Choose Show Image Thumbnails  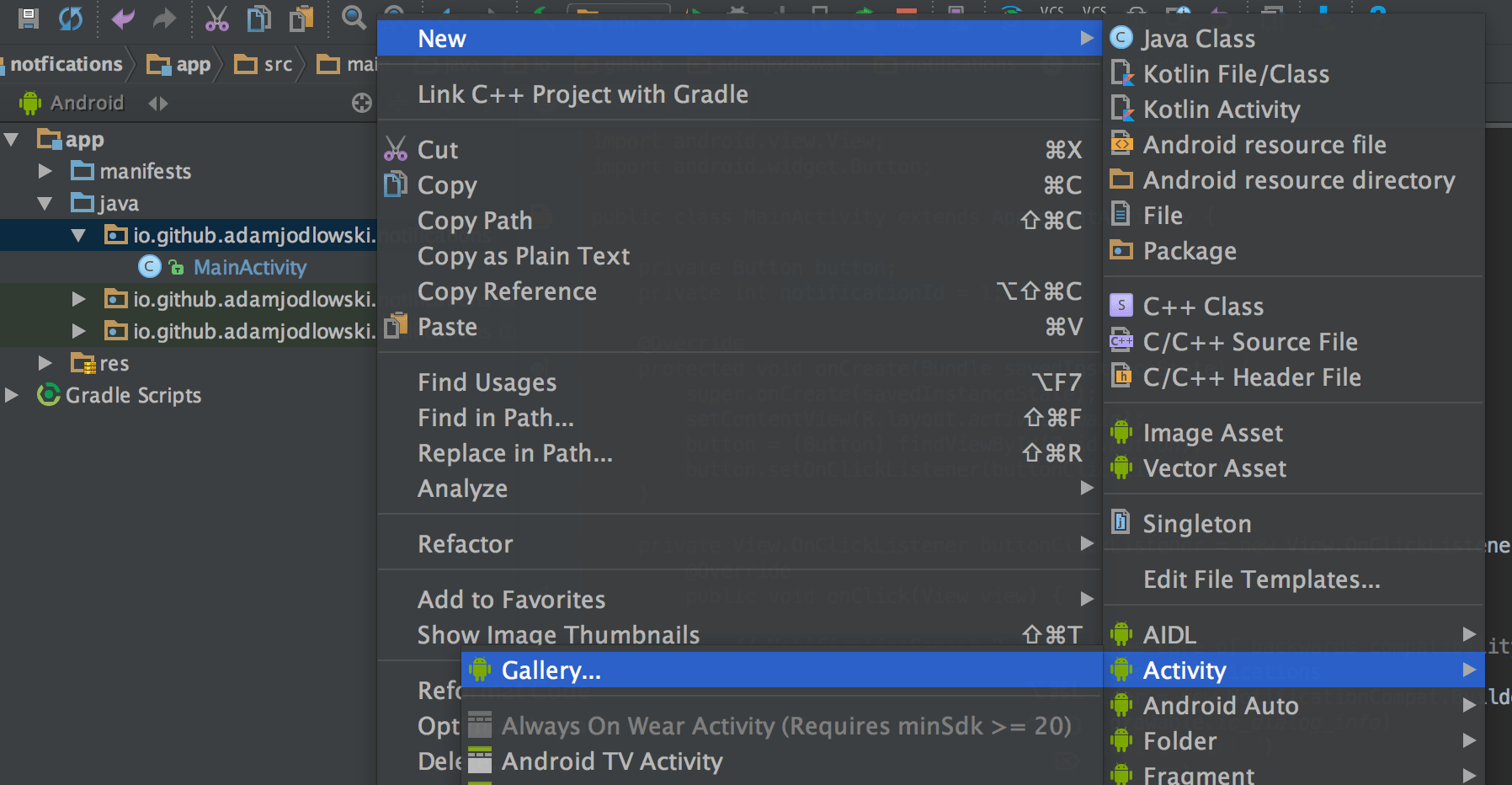tap(739, 634)
